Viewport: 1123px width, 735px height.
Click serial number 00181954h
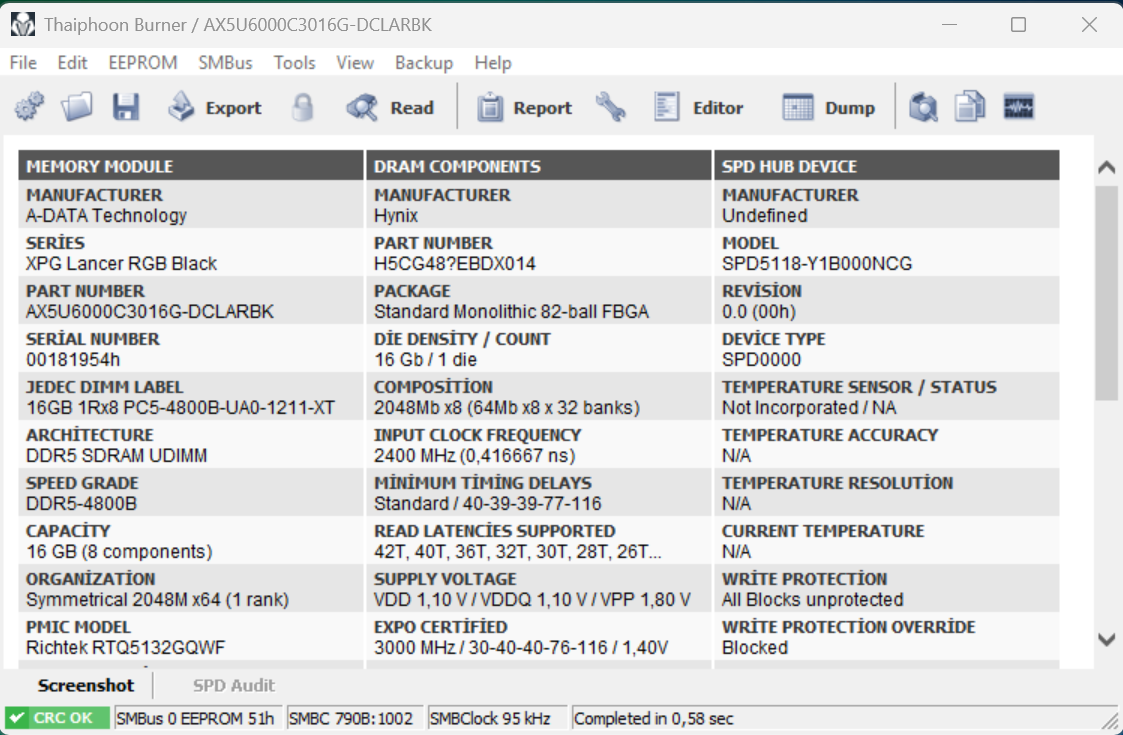(x=73, y=360)
